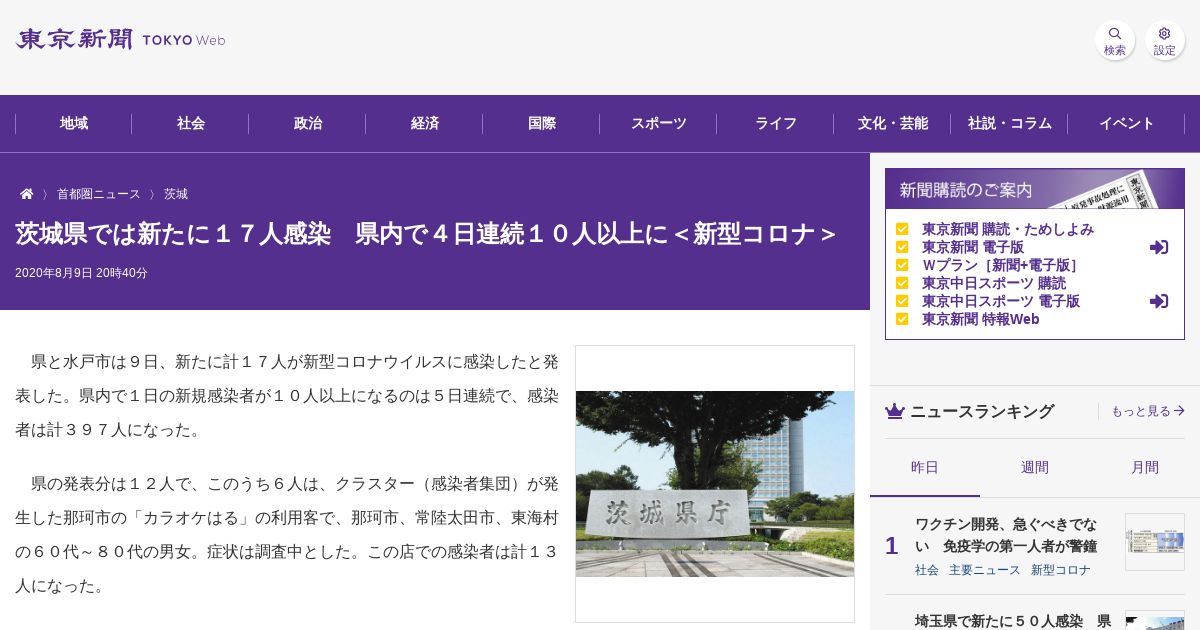Image resolution: width=1200 pixels, height=630 pixels.
Task: Click the check icon beside 東京新聞 購読・ためしよみ
Action: coord(902,229)
